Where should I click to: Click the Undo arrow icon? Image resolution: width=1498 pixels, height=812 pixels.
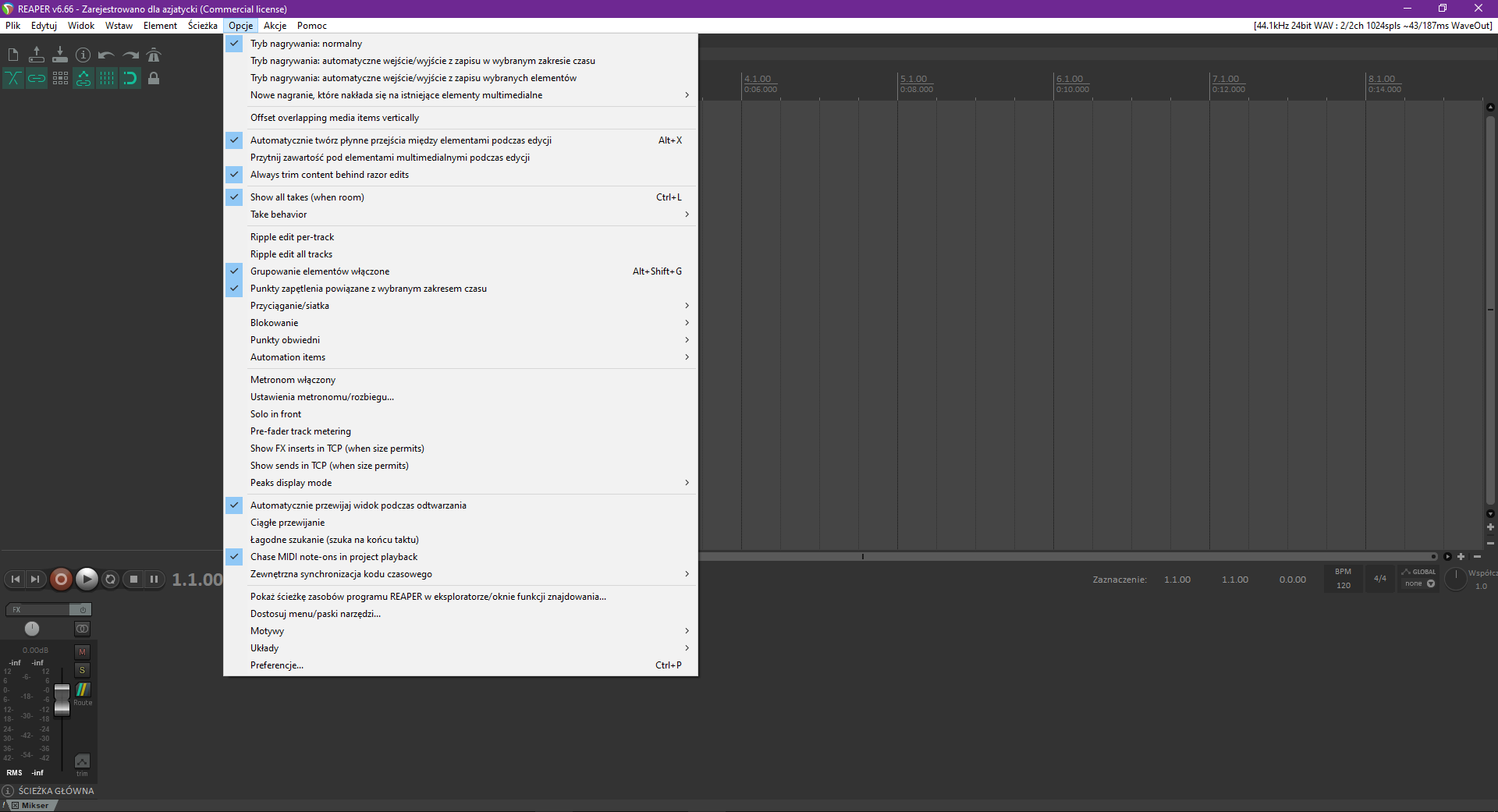pos(107,55)
